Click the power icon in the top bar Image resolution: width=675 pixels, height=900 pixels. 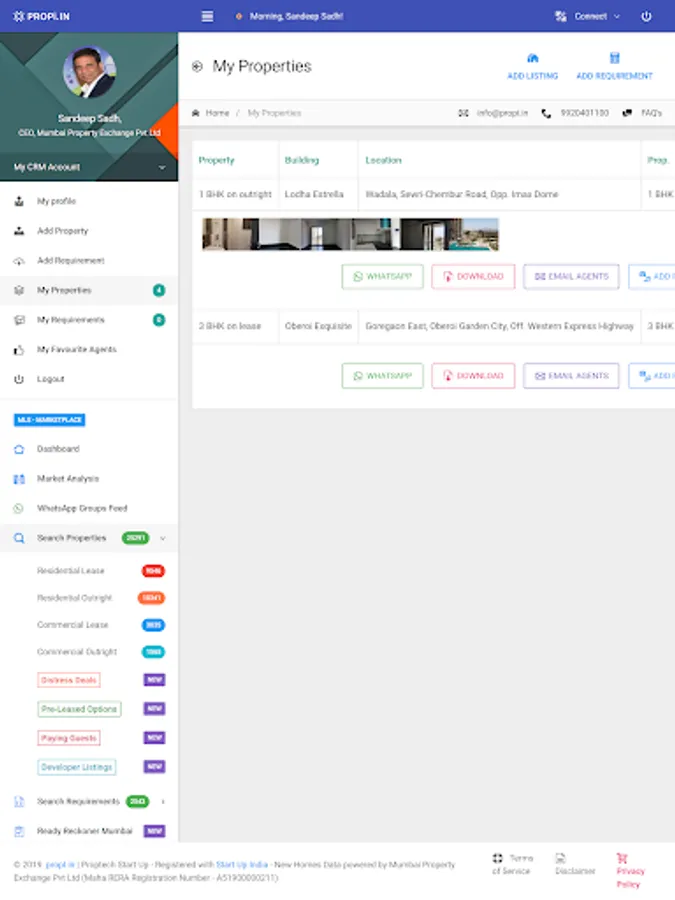[646, 16]
